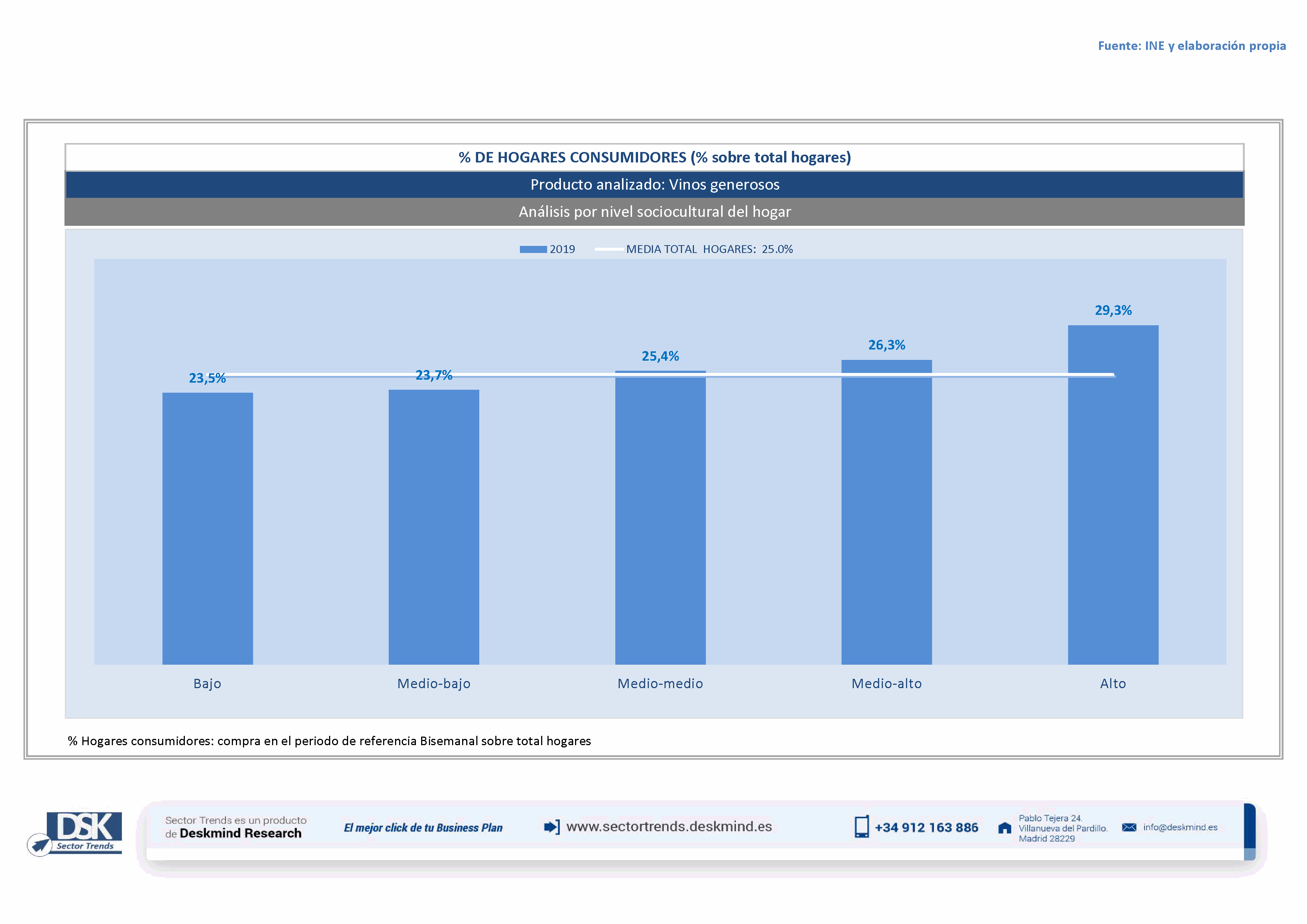Click the 2019 legend color swatch

pos(533,249)
